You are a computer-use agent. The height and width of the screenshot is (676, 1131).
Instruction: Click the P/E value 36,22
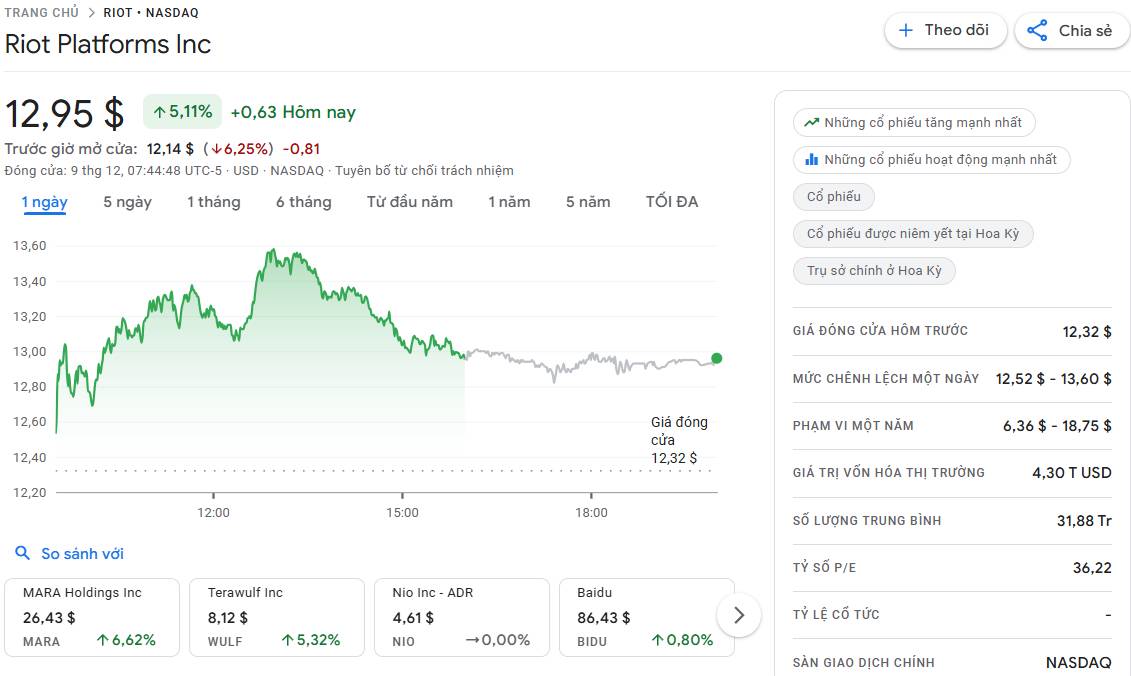(1092, 568)
